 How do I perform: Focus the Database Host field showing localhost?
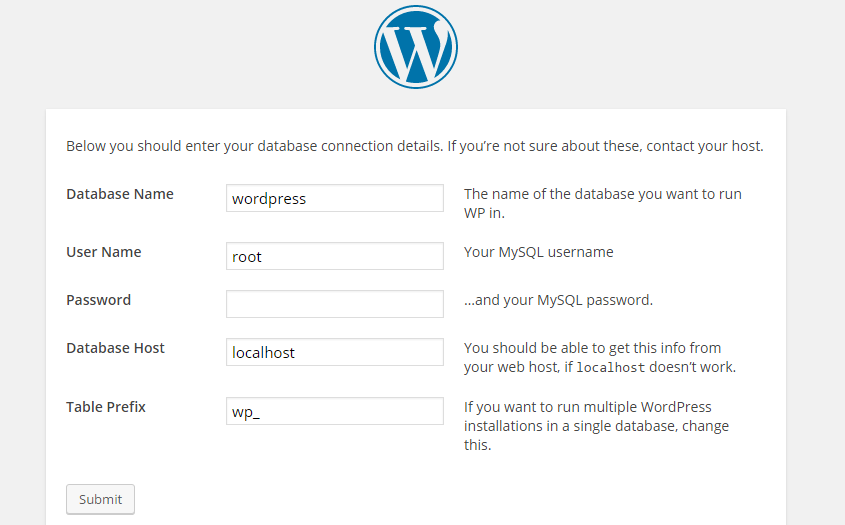click(x=335, y=352)
